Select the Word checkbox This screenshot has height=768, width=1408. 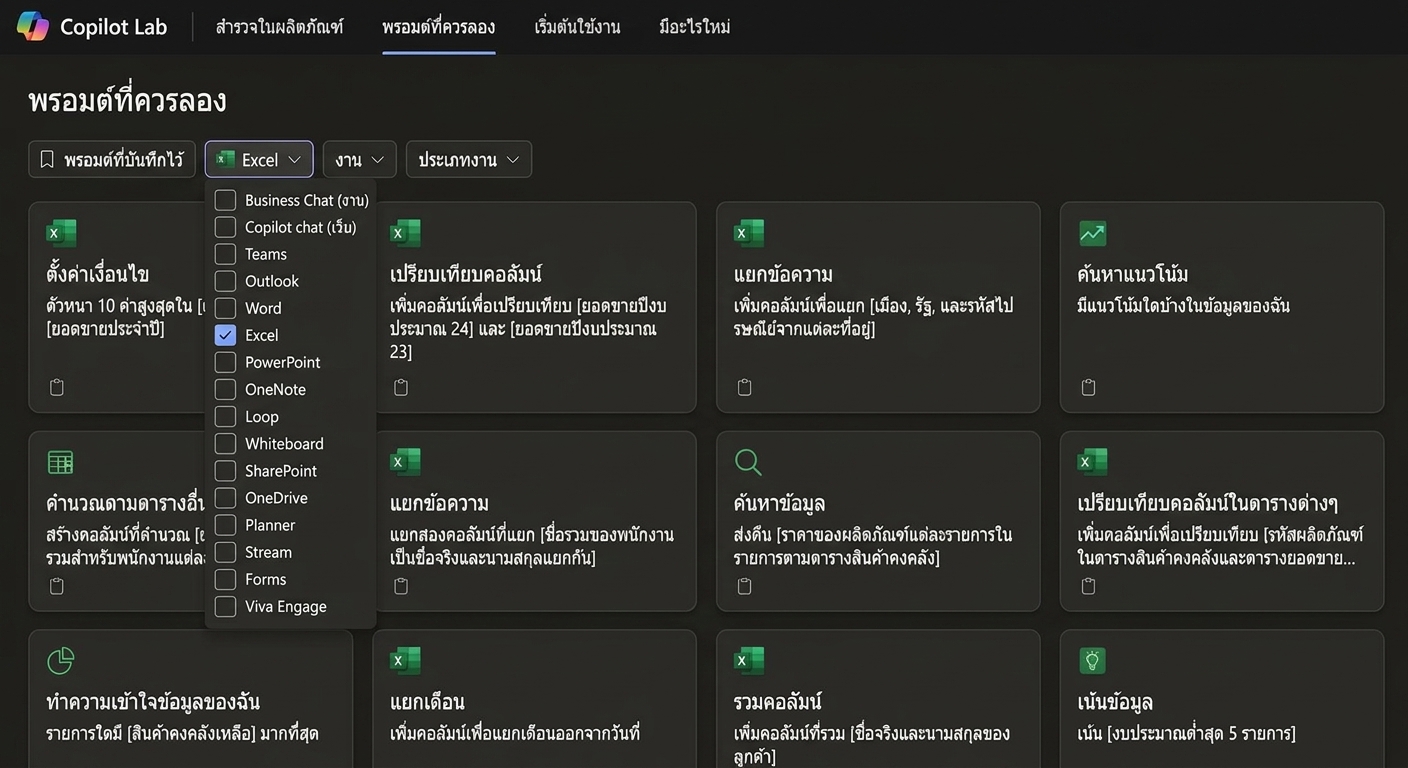[226, 308]
